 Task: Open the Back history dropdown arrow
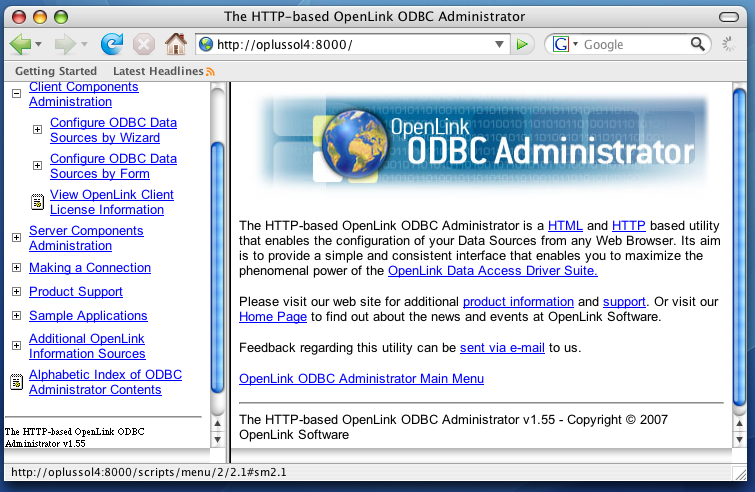point(39,45)
